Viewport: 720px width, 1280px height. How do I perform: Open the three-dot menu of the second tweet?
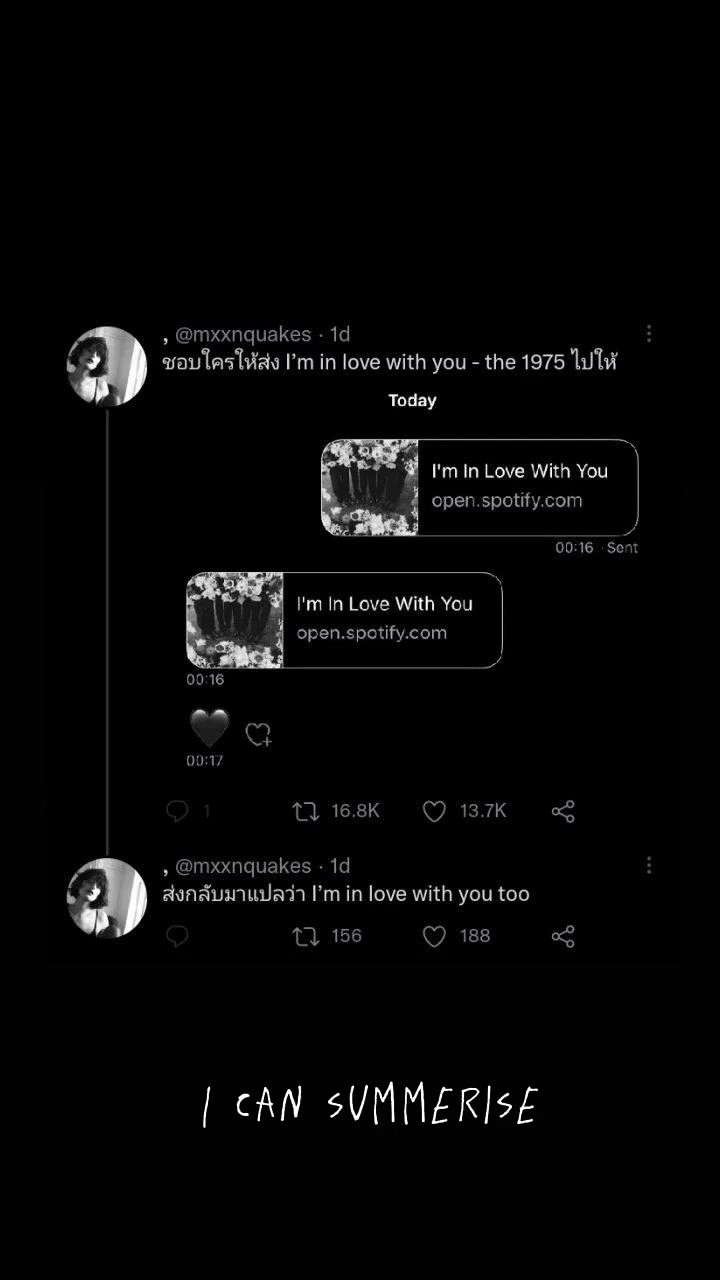click(x=649, y=865)
